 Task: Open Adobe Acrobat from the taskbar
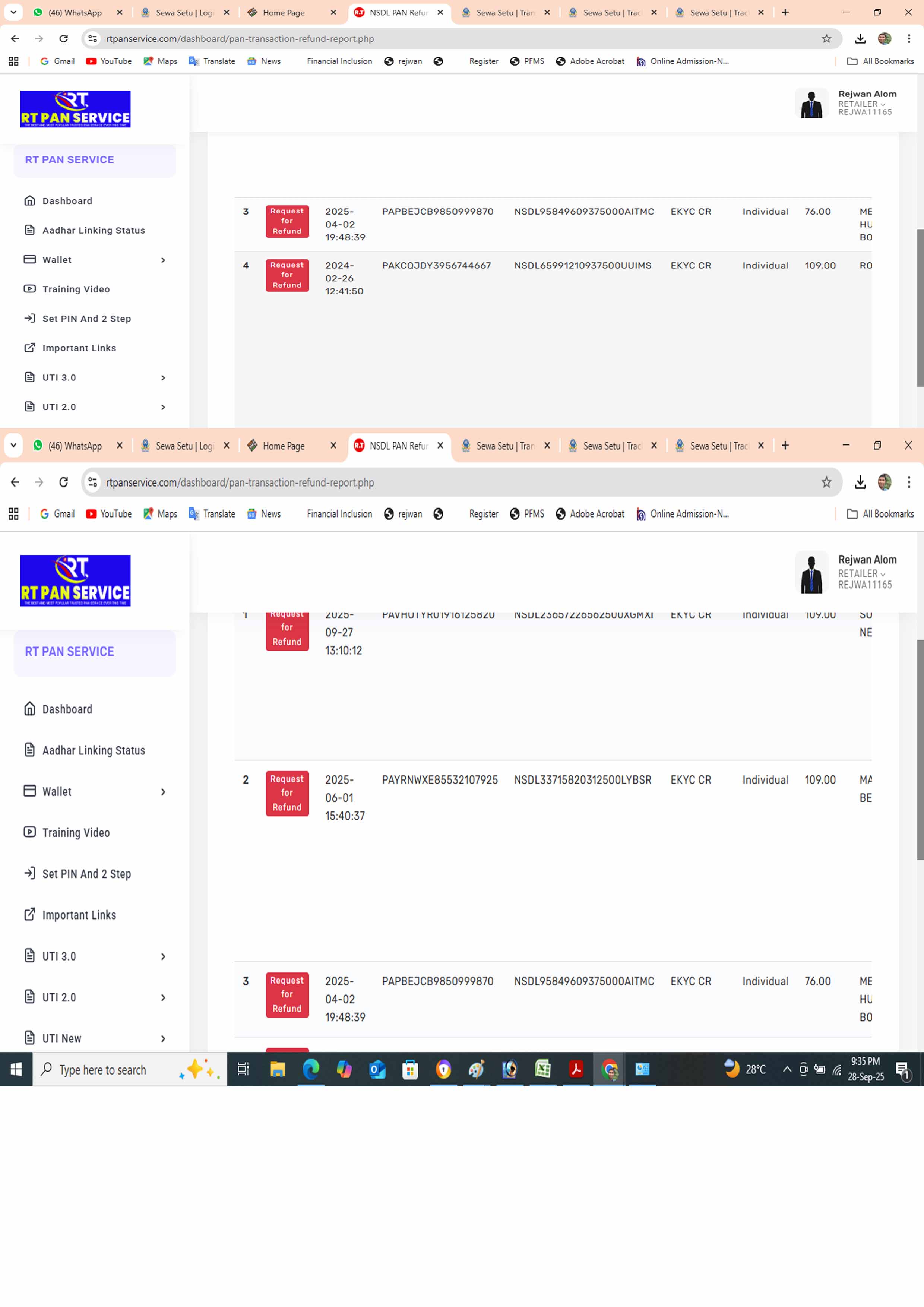[576, 1070]
